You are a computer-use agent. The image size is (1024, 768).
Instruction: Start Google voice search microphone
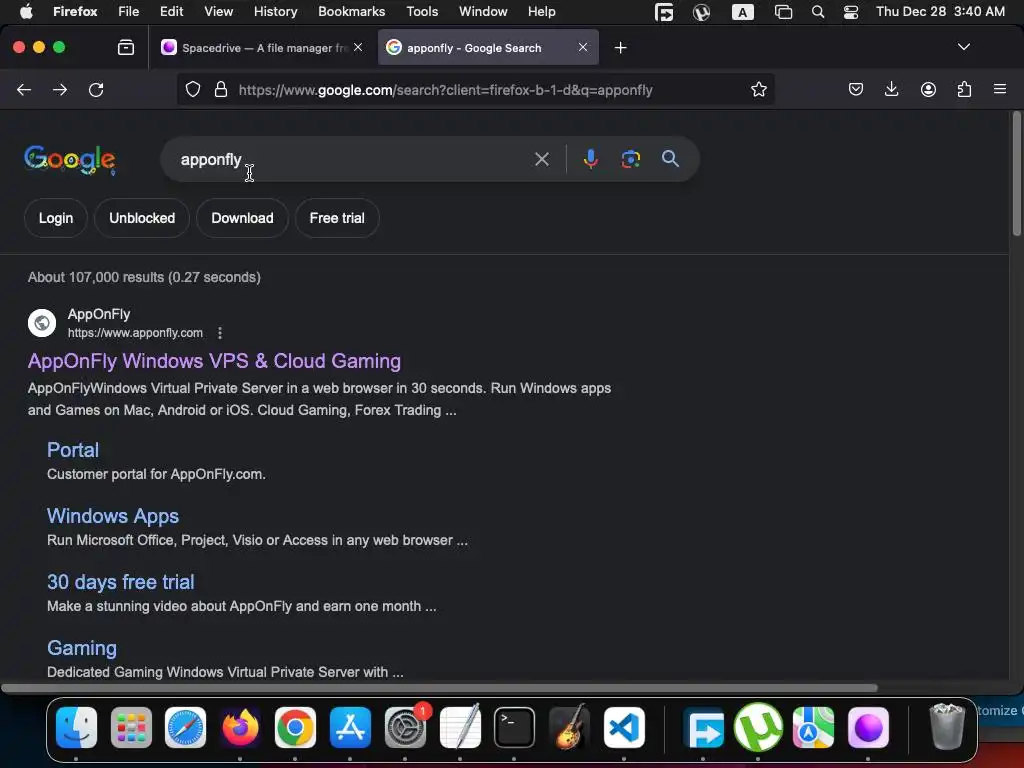(x=590, y=159)
